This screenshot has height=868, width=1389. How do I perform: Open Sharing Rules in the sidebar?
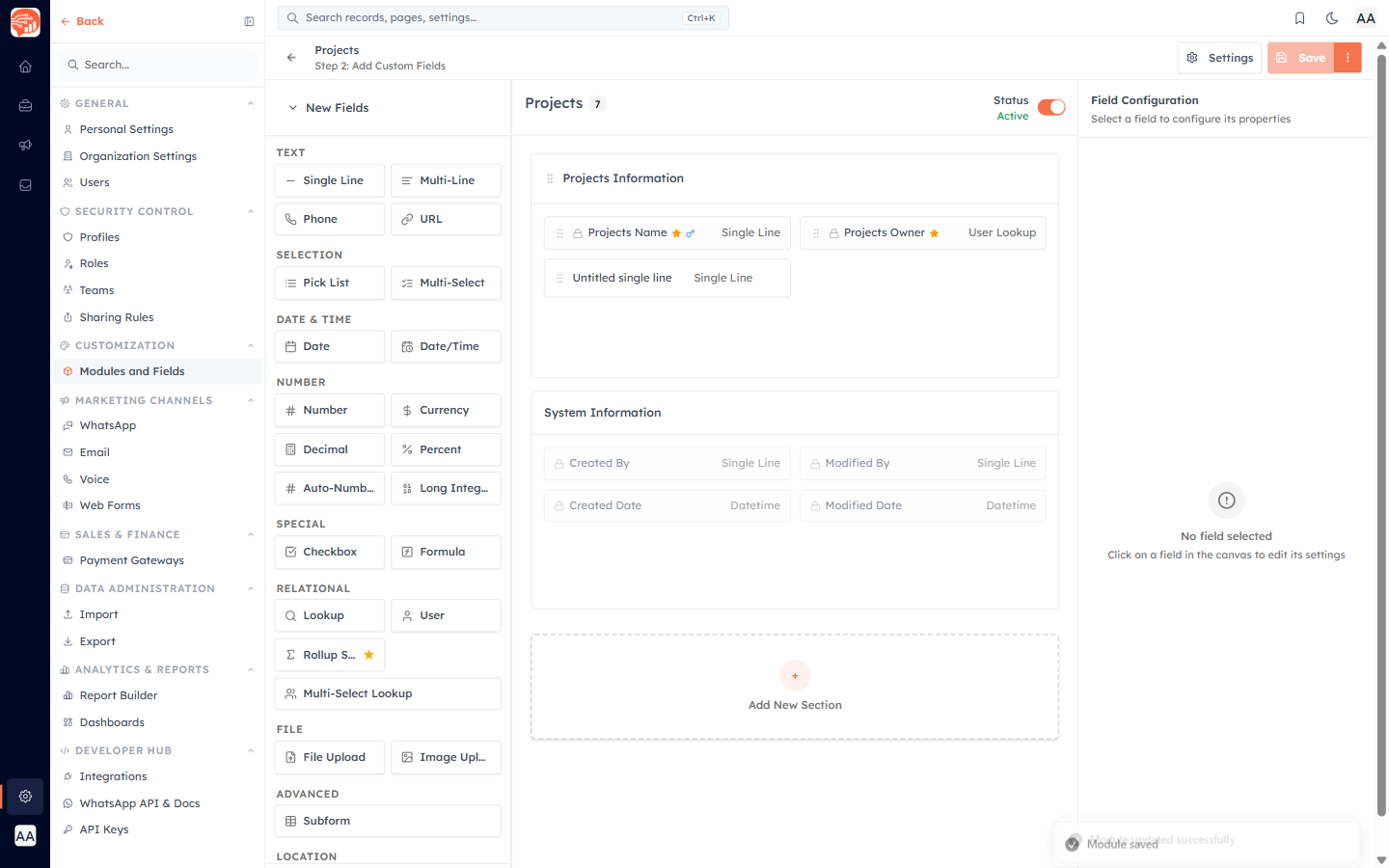157,317
